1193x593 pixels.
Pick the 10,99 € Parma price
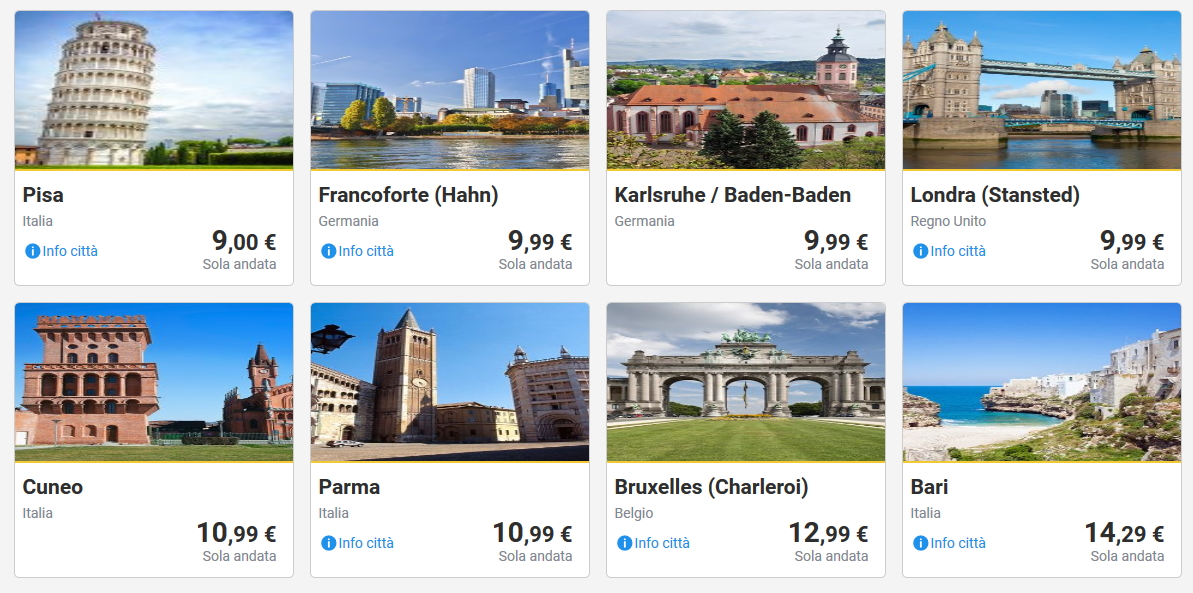pos(532,533)
